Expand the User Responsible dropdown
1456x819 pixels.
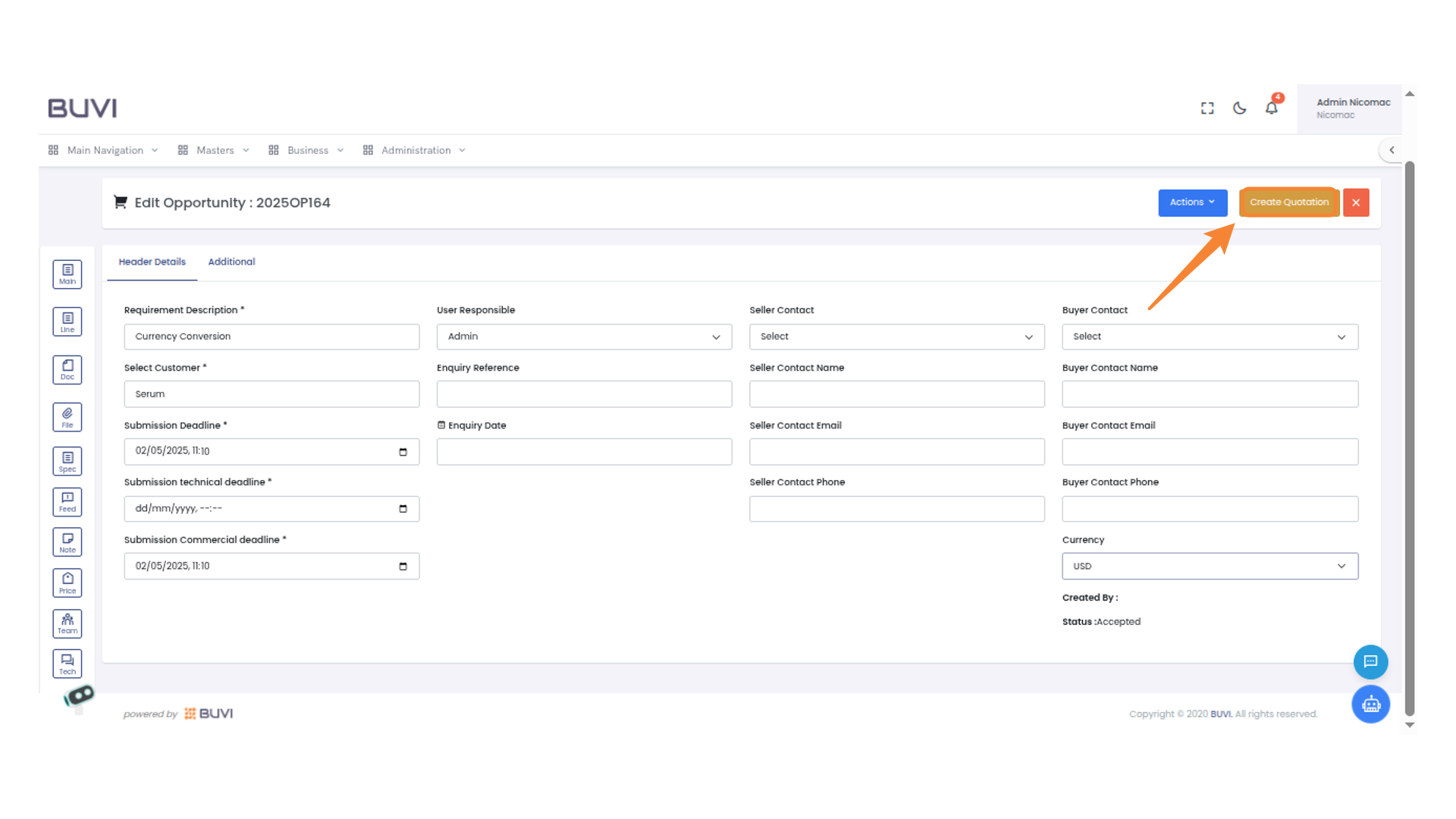(x=583, y=336)
